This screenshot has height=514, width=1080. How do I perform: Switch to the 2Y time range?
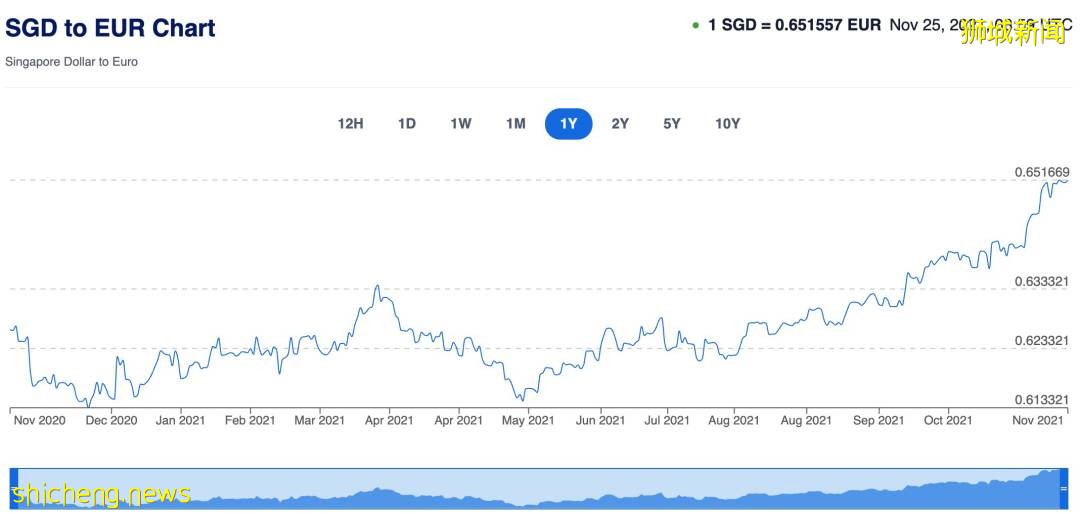click(620, 124)
